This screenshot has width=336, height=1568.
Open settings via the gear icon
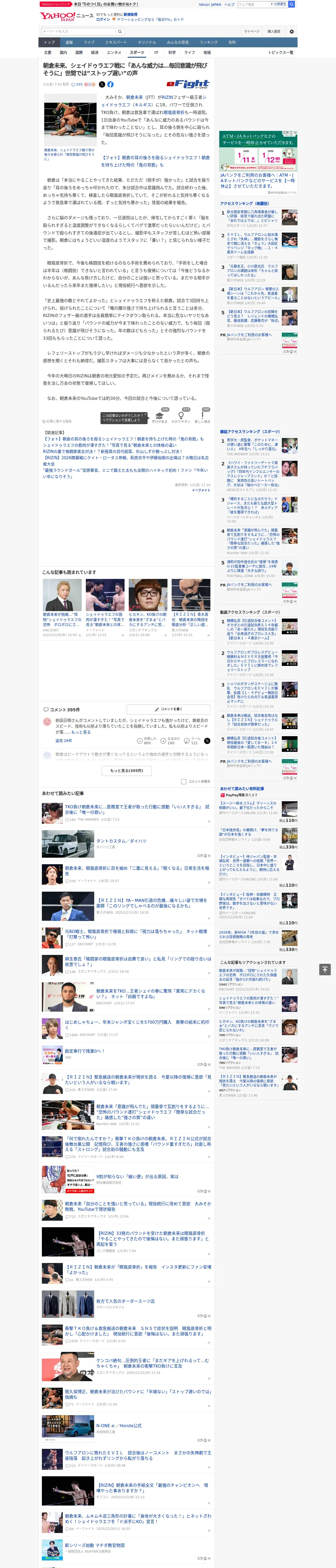[292, 32]
